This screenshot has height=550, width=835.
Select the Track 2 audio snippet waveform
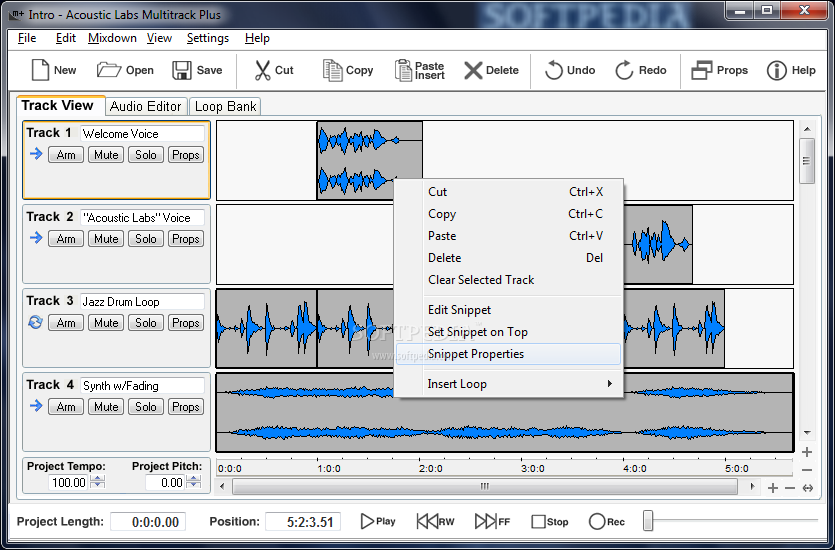tap(658, 244)
